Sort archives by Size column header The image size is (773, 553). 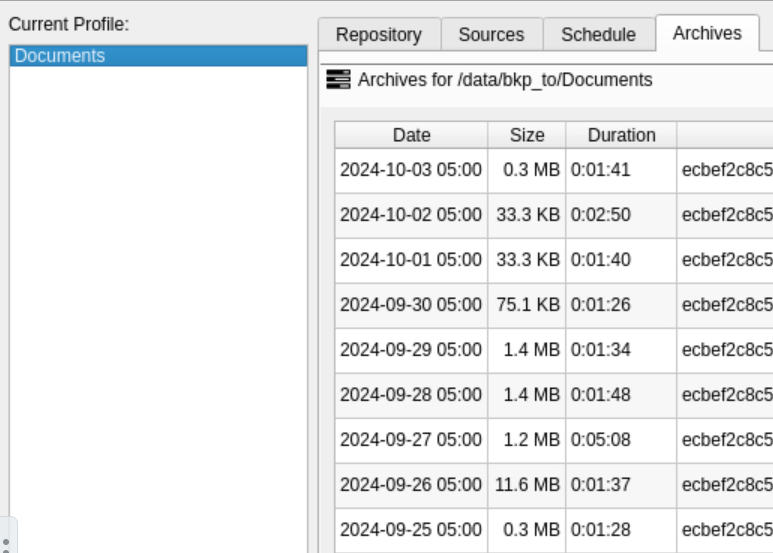coord(527,135)
